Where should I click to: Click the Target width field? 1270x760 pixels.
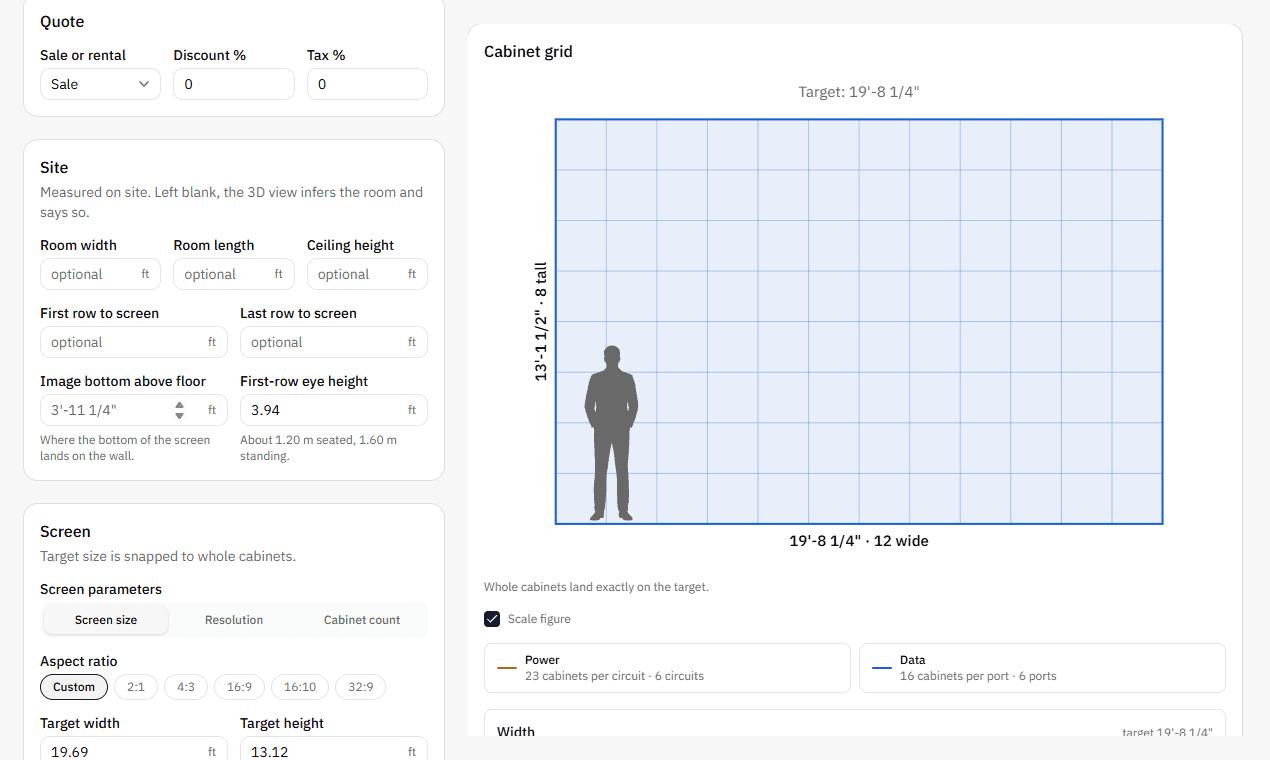(x=134, y=748)
